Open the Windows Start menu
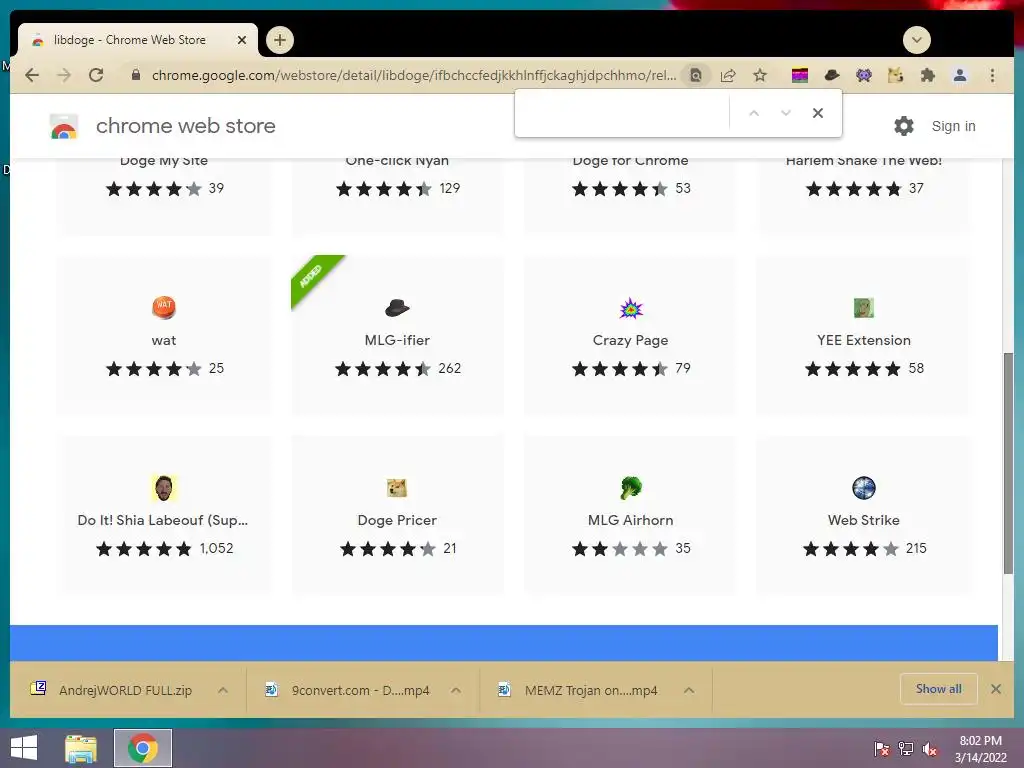Screen dimensions: 1024x768 pyautogui.click(x=24, y=748)
